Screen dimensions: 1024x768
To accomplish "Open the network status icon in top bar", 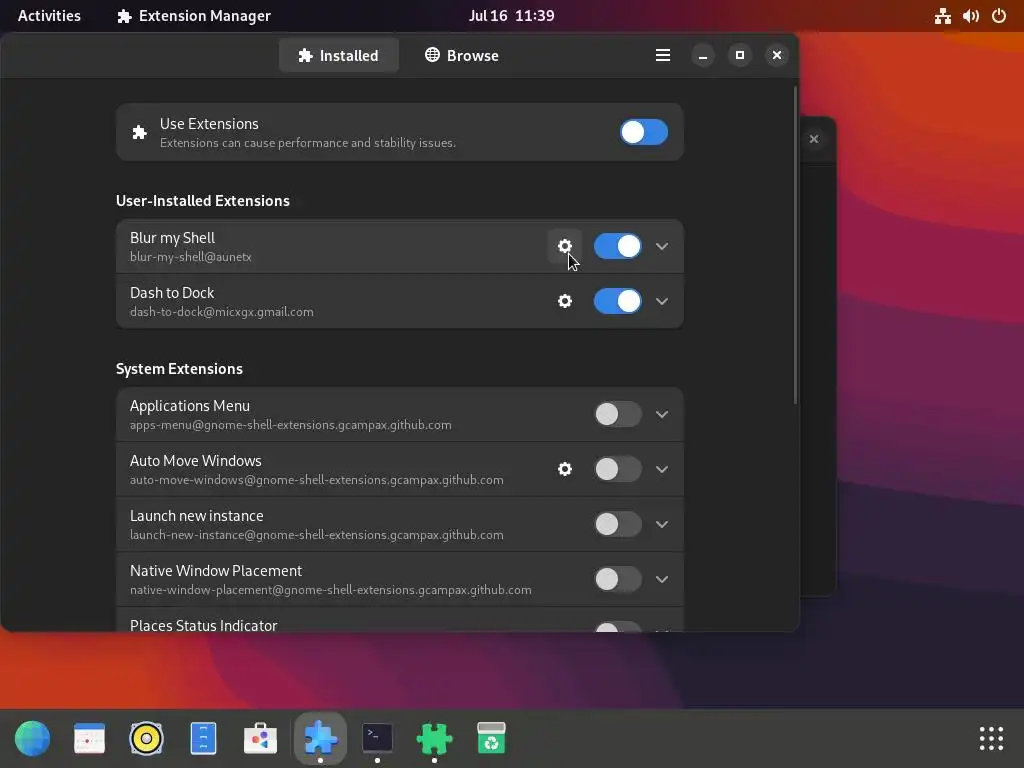I will click(942, 16).
